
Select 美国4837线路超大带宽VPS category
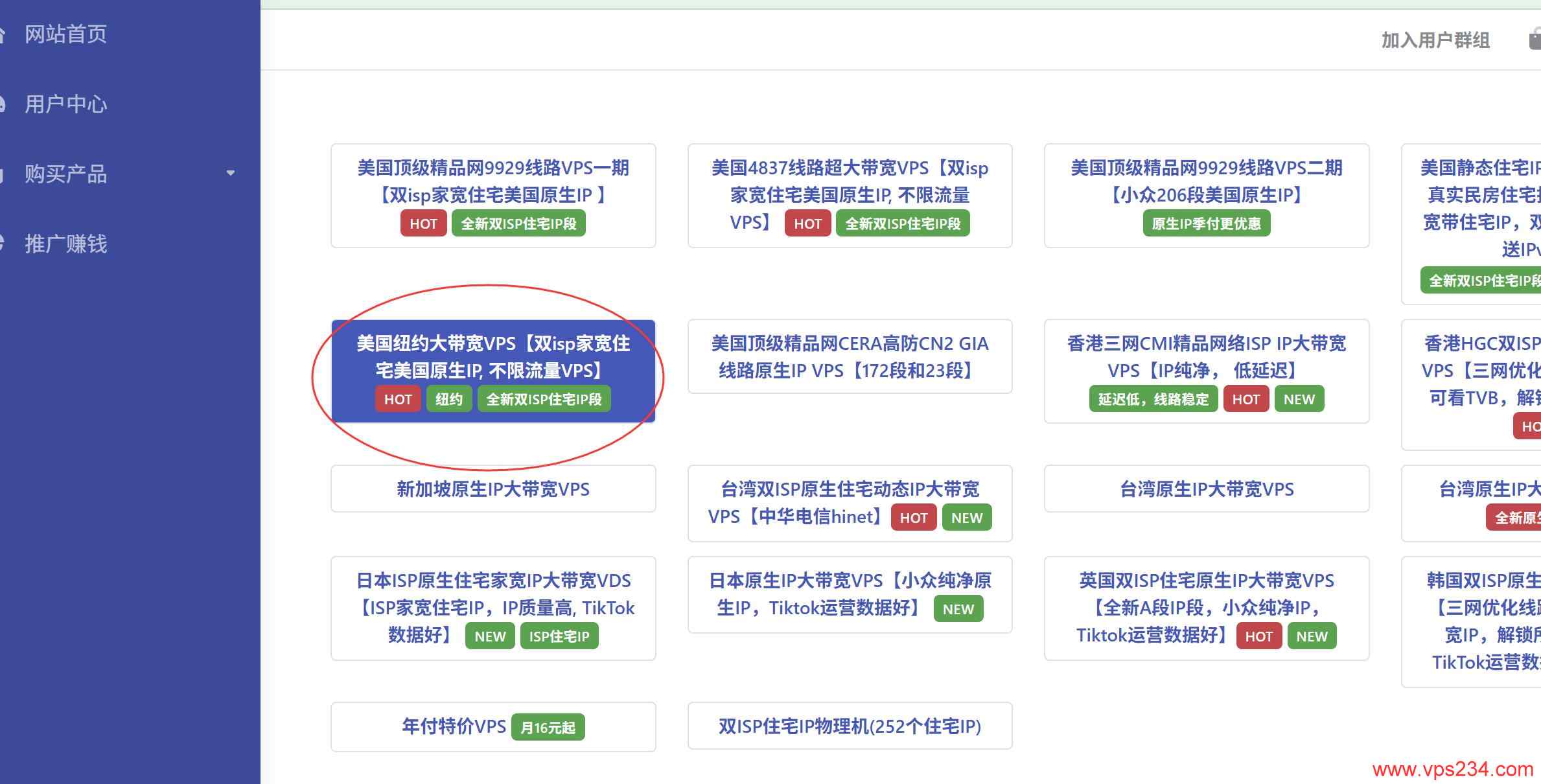(x=850, y=196)
